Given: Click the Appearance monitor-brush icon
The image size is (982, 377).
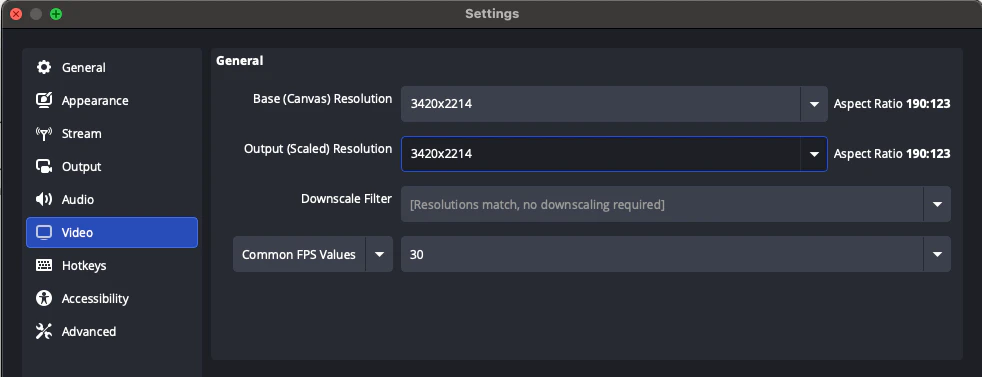Looking at the screenshot, I should (44, 100).
